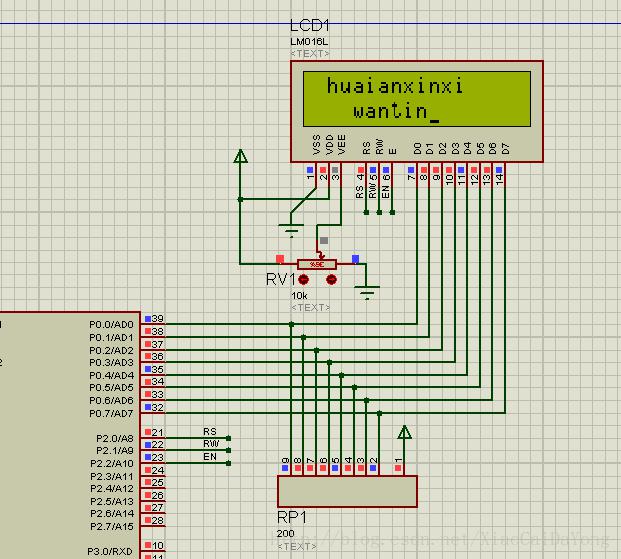Viewport: 621px width, 559px height.
Task: Click the P0.4/AD4 pin label
Action: [x=111, y=375]
